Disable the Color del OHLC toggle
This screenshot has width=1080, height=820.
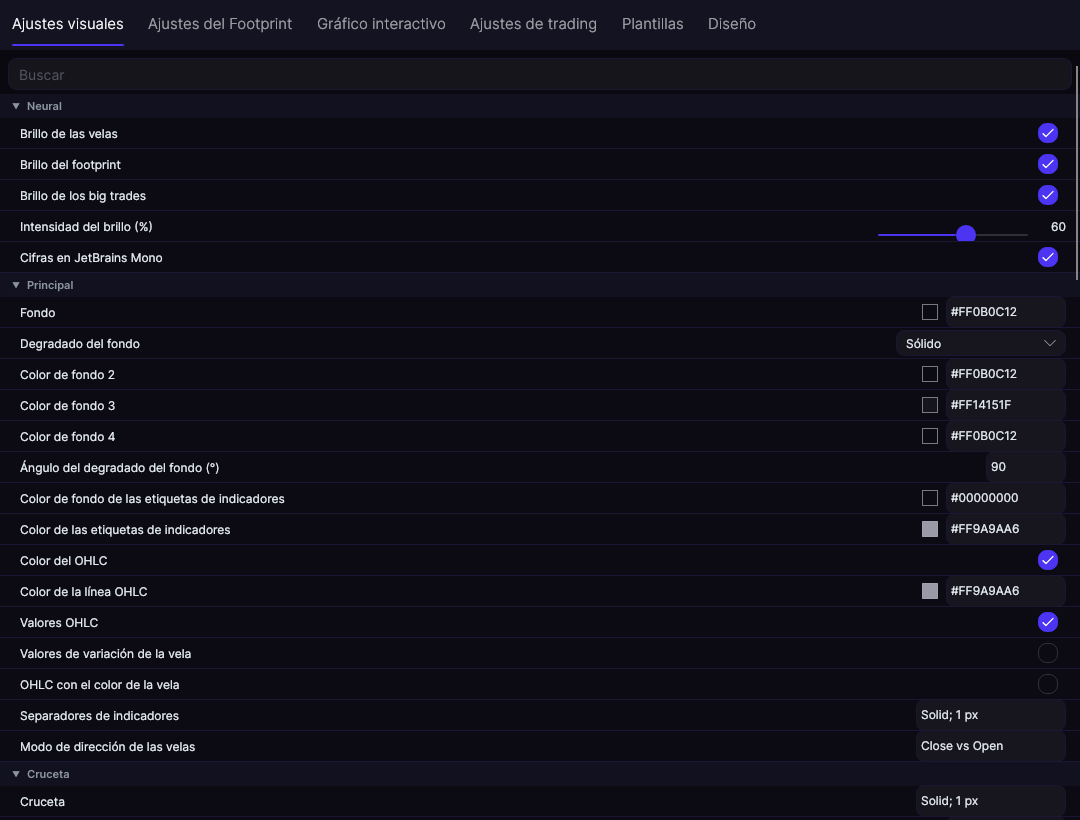(x=1047, y=560)
